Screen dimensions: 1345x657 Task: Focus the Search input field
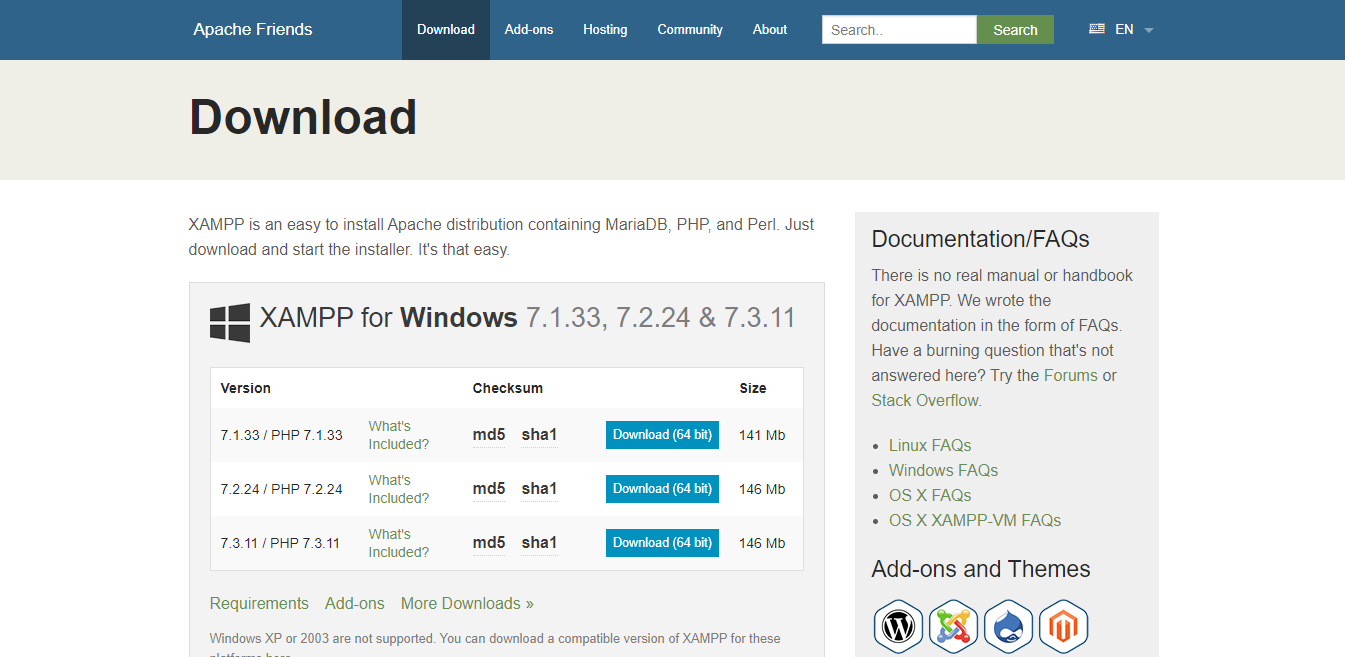(x=899, y=30)
